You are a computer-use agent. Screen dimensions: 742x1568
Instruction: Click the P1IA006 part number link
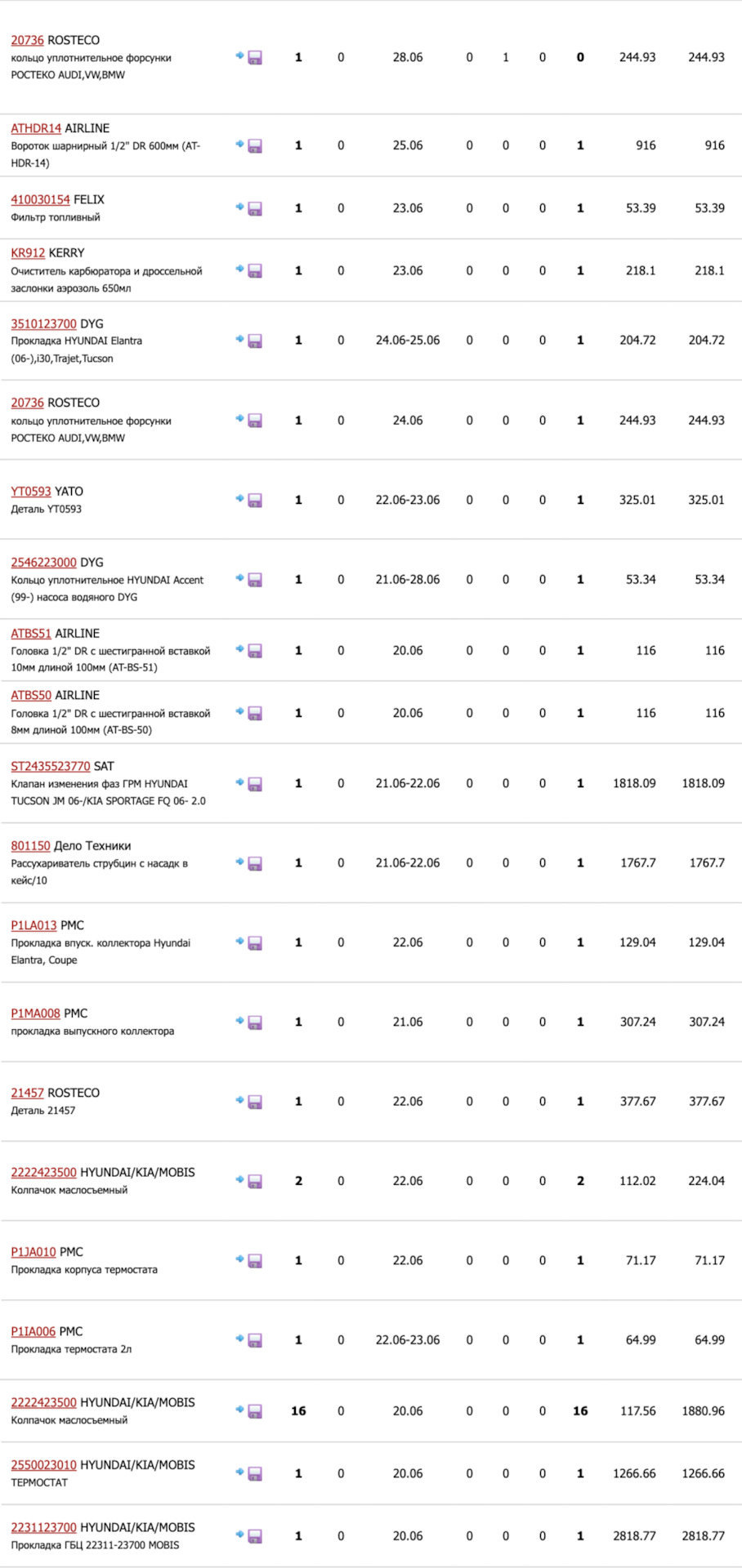click(x=33, y=1331)
